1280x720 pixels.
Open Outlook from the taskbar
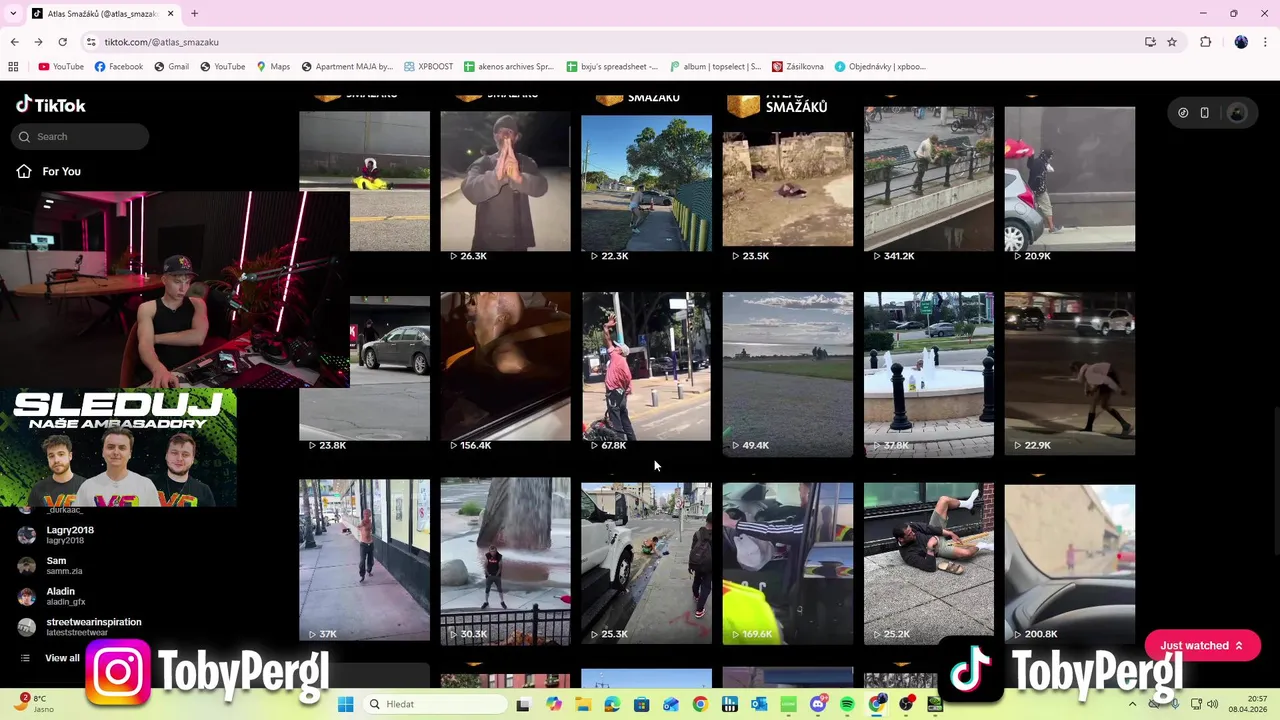759,705
